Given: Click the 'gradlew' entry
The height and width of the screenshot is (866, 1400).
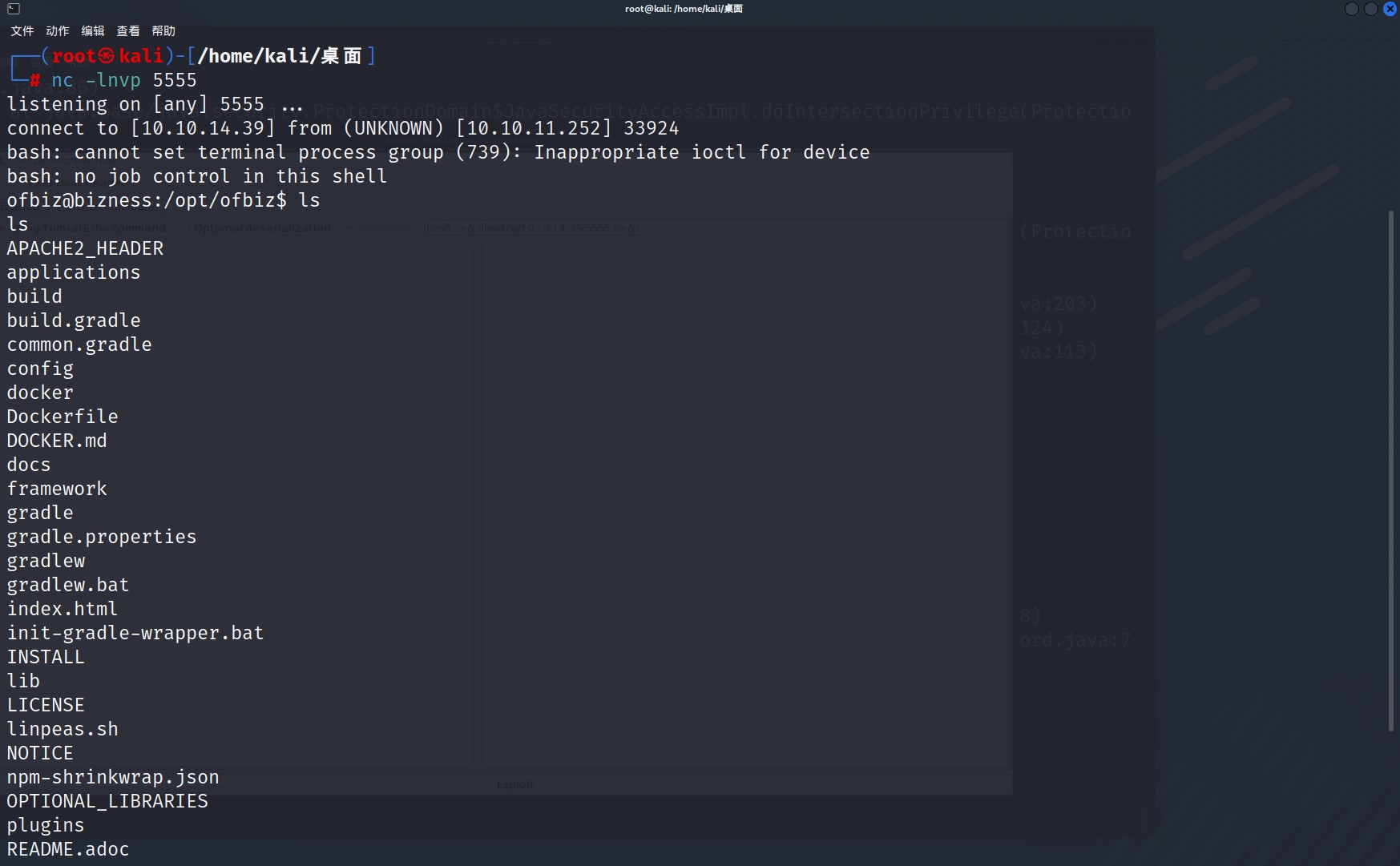Looking at the screenshot, I should (46, 561).
